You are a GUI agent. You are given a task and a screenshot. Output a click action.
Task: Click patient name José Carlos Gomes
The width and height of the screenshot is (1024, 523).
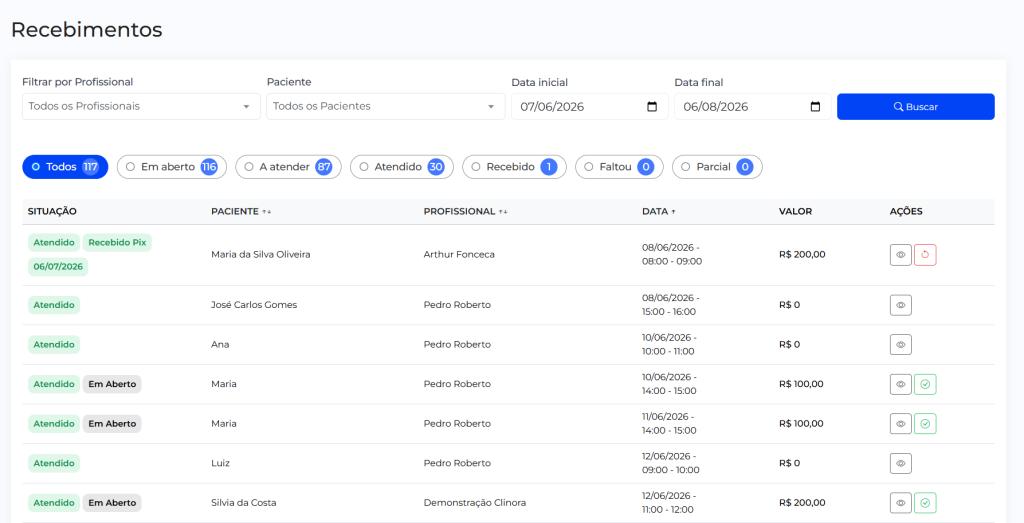254,305
